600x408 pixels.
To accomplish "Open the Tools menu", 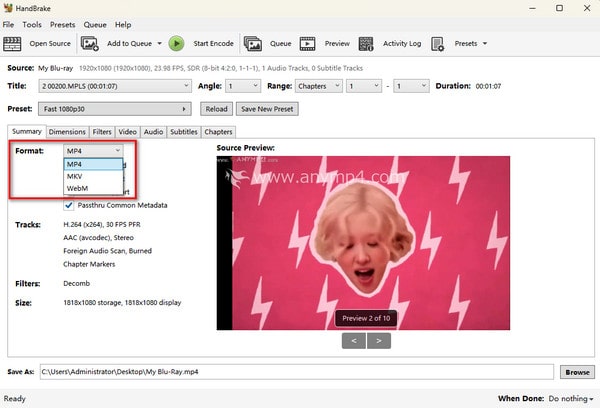I will [x=32, y=24].
